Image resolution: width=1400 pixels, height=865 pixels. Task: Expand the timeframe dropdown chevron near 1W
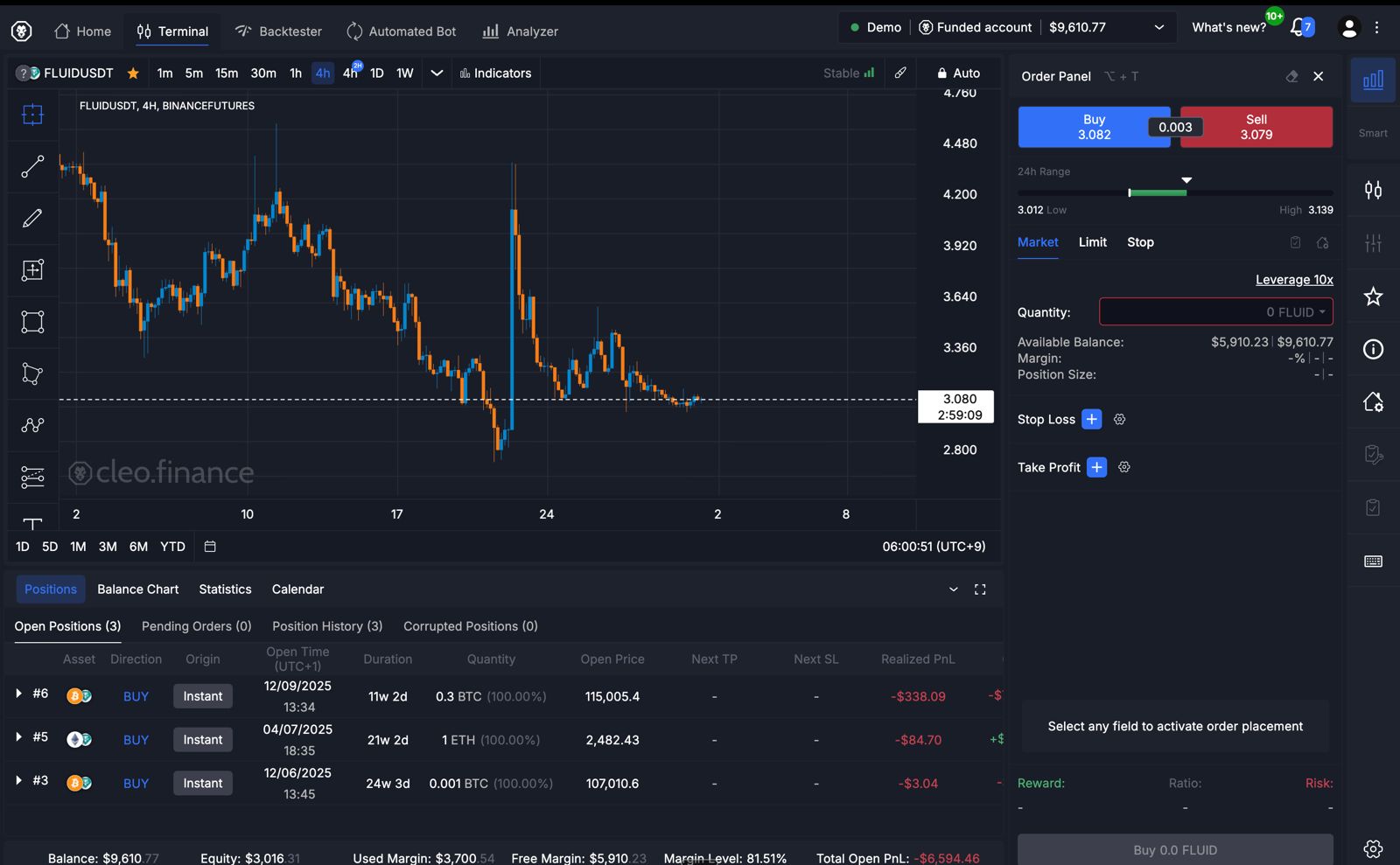pos(437,73)
